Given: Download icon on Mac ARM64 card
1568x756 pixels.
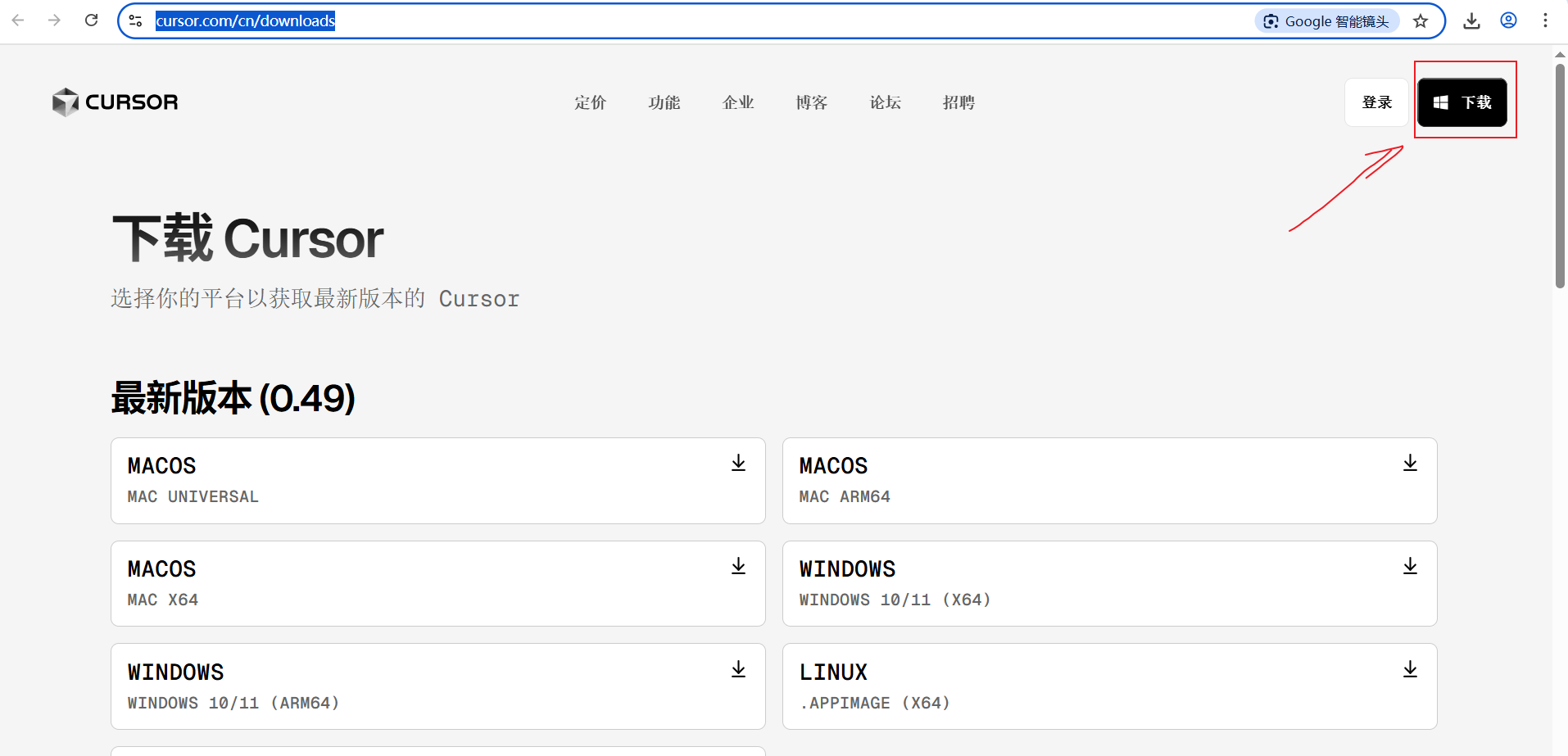Looking at the screenshot, I should (1410, 464).
